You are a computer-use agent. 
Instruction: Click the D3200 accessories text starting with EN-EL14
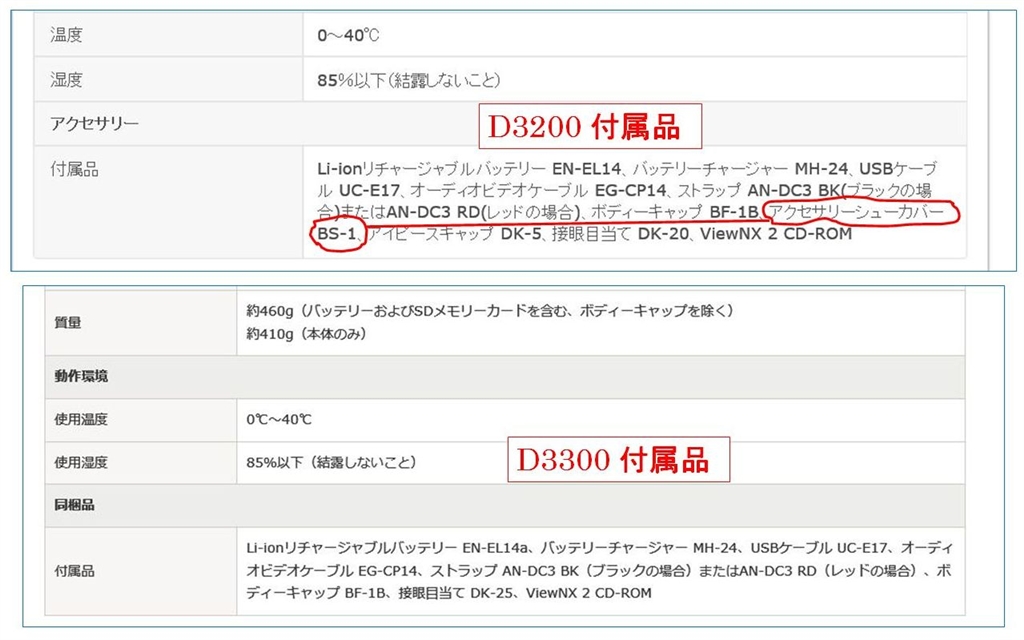point(628,201)
